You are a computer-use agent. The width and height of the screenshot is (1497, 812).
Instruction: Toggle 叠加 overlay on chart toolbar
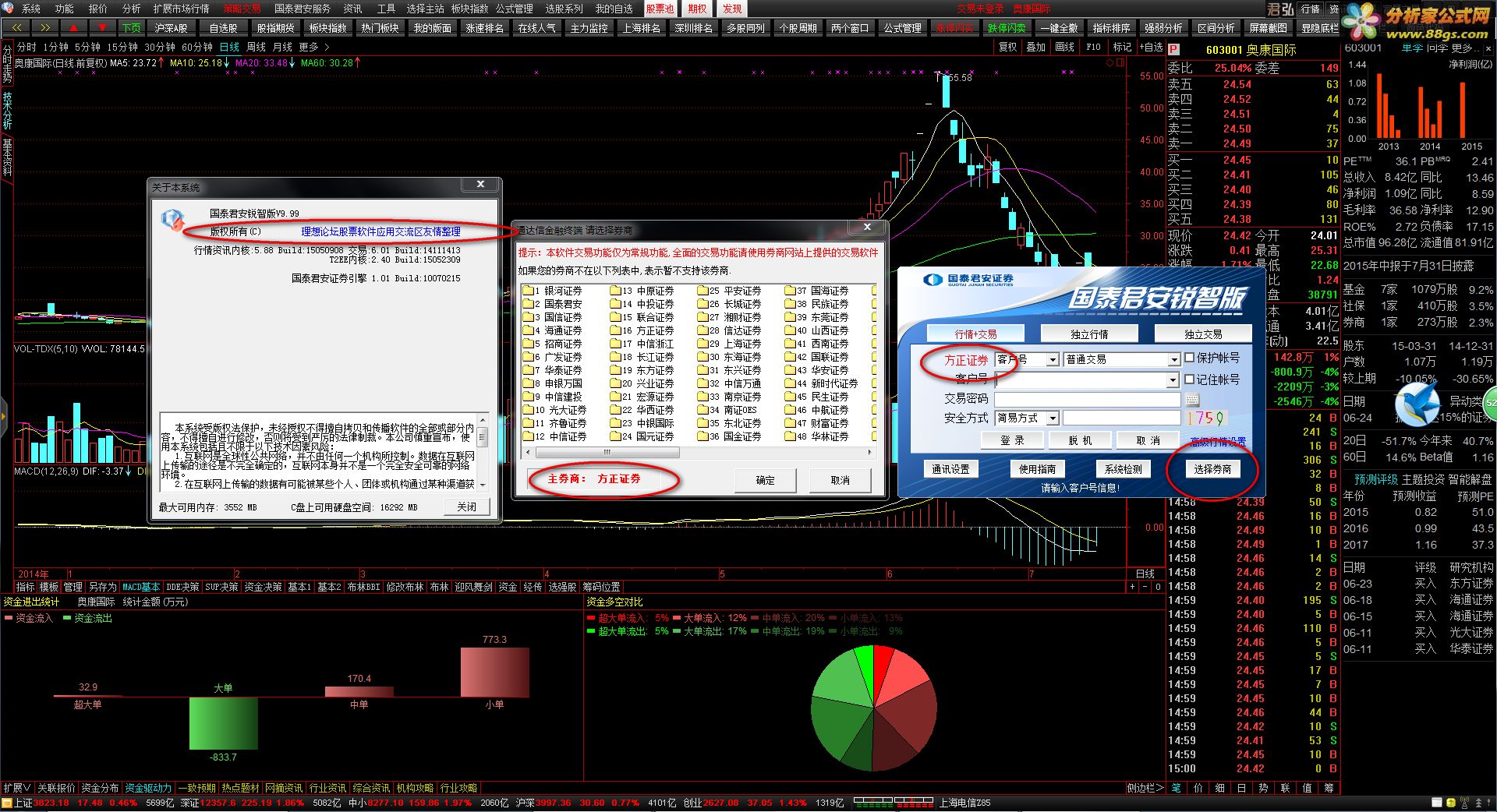pyautogui.click(x=1035, y=48)
